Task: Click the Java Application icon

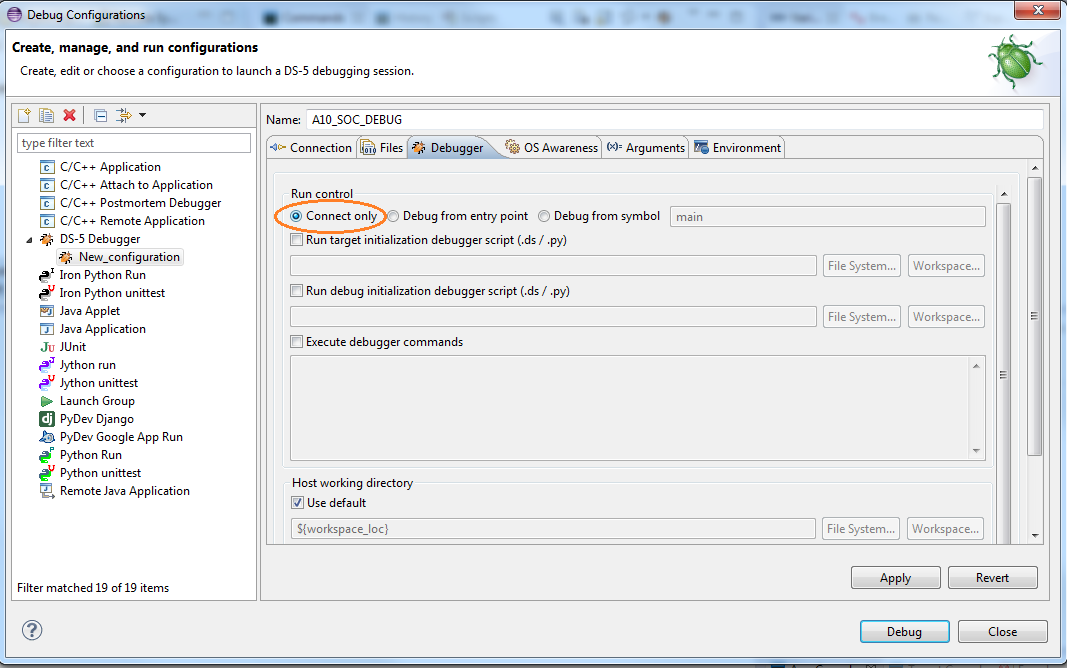Action: [x=47, y=329]
